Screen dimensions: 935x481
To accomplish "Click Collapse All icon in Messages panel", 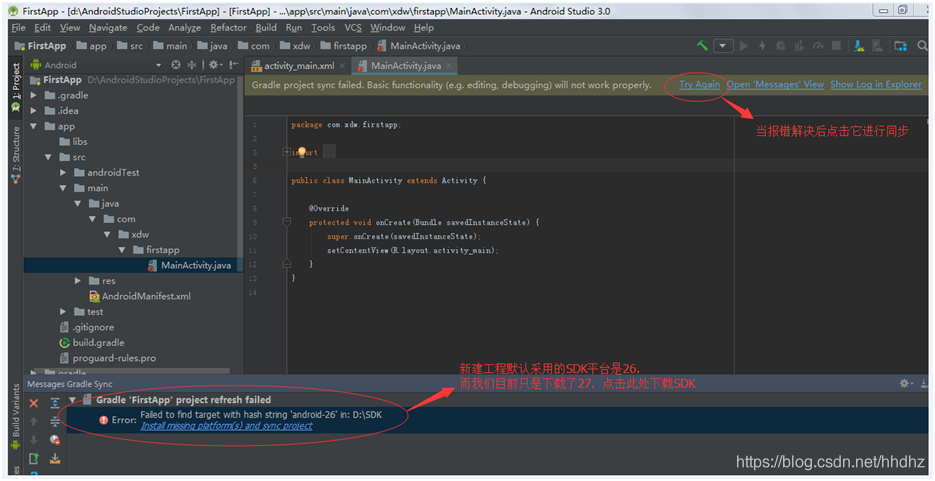I will [55, 421].
